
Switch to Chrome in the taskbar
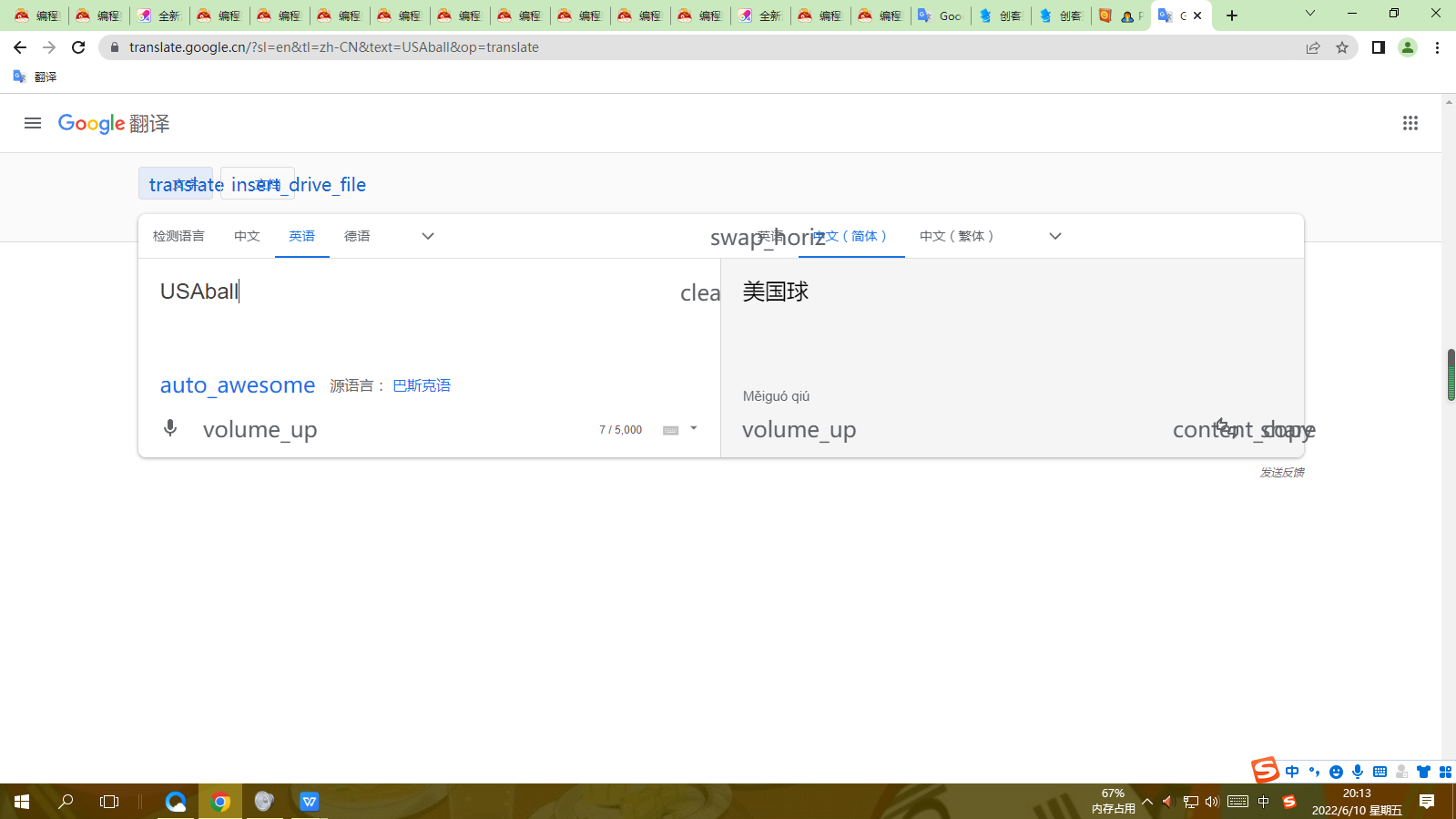(220, 802)
